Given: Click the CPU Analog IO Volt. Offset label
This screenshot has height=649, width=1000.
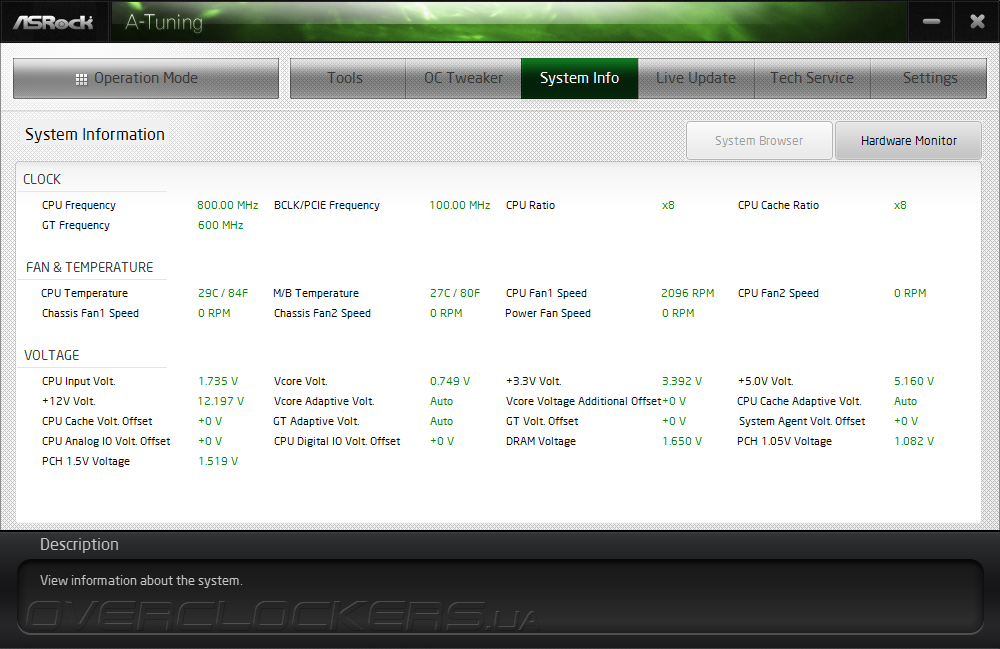Looking at the screenshot, I should pos(106,441).
